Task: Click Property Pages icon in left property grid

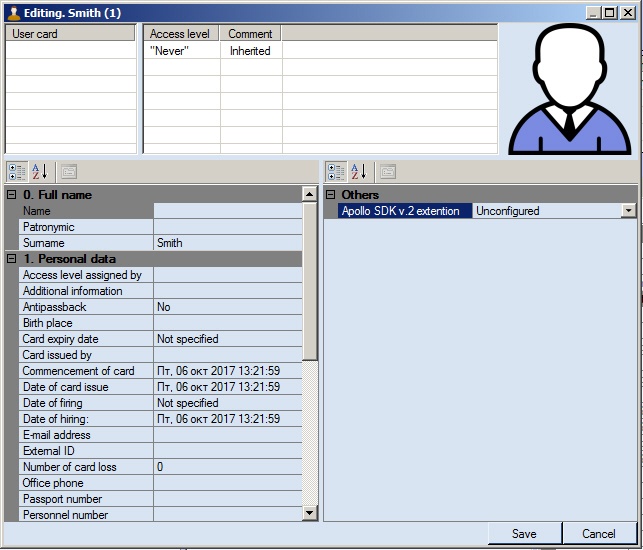Action: click(x=69, y=172)
